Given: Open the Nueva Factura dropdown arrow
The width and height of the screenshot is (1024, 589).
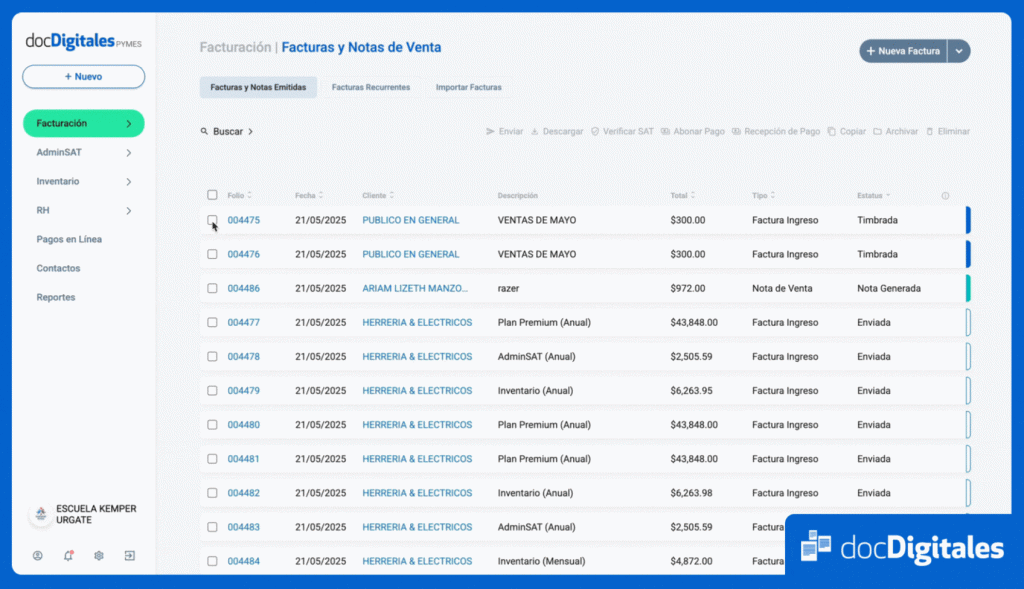Looking at the screenshot, I should click(959, 51).
